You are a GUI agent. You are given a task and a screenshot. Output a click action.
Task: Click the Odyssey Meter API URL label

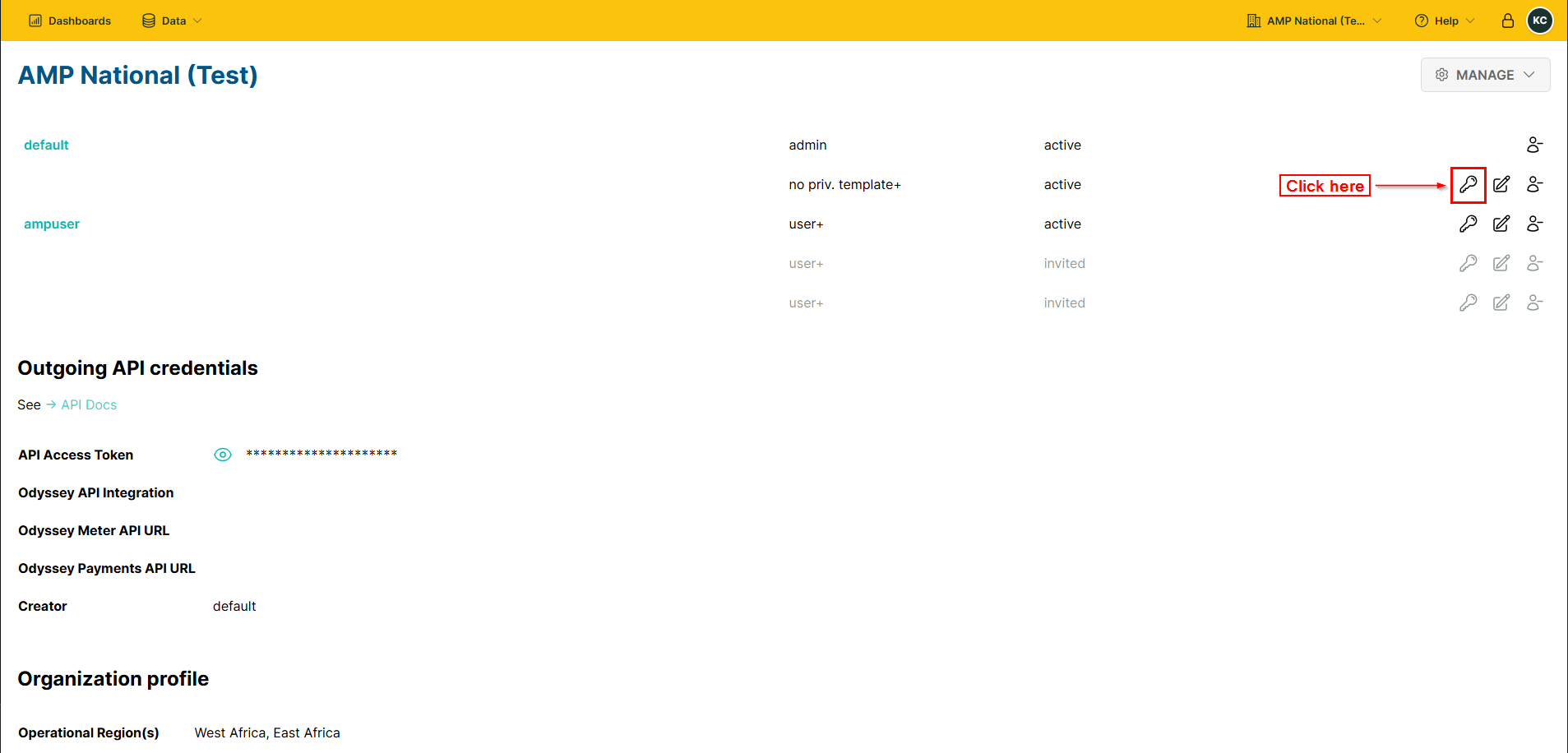[x=94, y=530]
